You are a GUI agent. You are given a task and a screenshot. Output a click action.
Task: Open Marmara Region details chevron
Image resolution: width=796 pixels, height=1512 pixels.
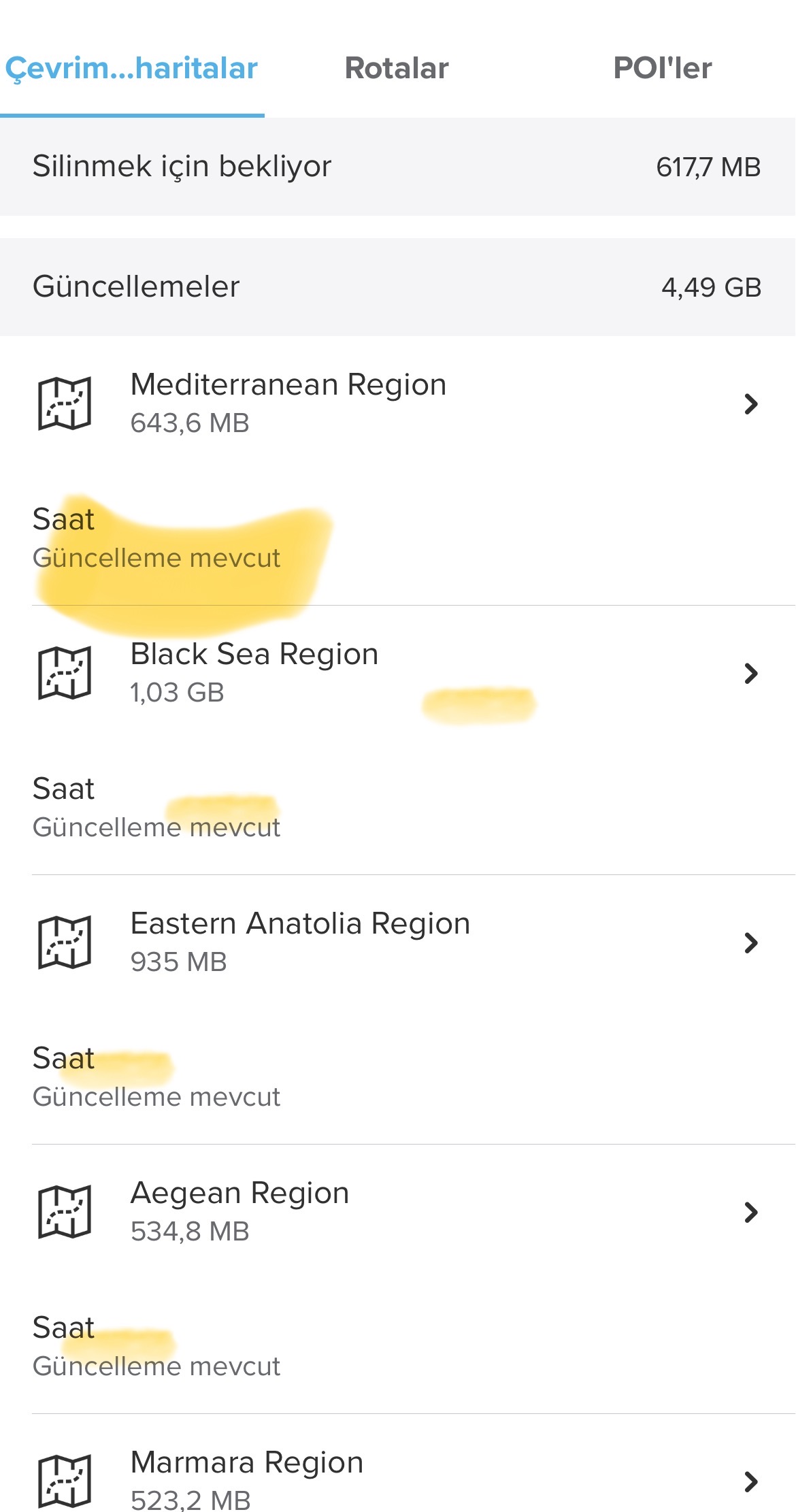click(x=750, y=1481)
